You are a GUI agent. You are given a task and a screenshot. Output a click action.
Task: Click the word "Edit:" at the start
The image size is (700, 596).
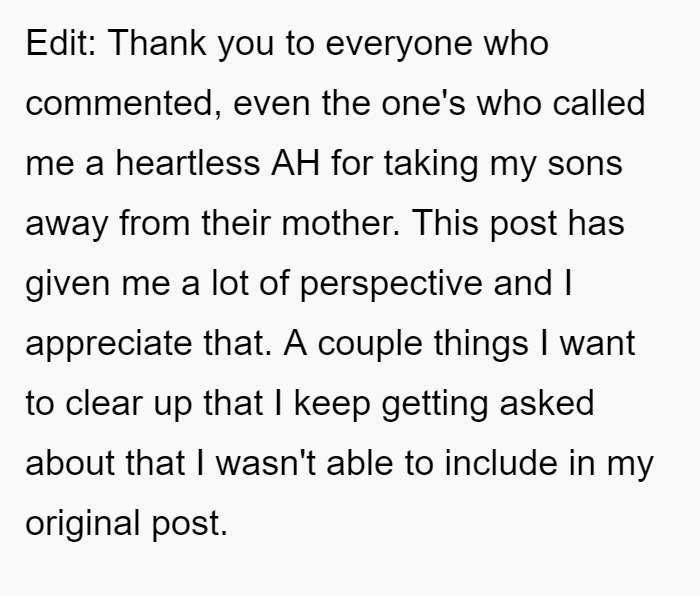tap(61, 43)
